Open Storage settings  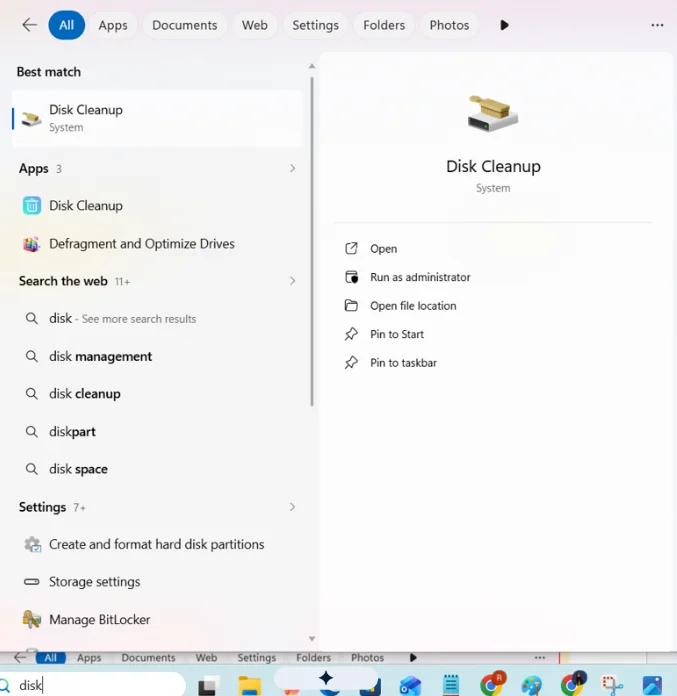tap(158, 581)
